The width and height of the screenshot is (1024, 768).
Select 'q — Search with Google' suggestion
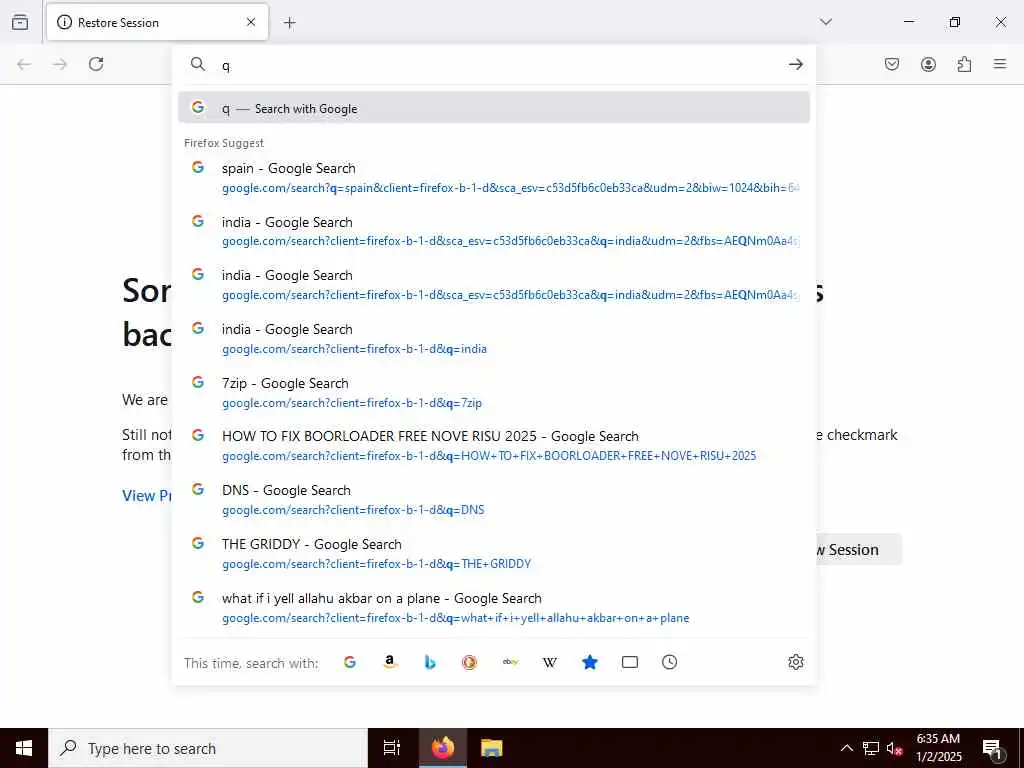[x=494, y=108]
